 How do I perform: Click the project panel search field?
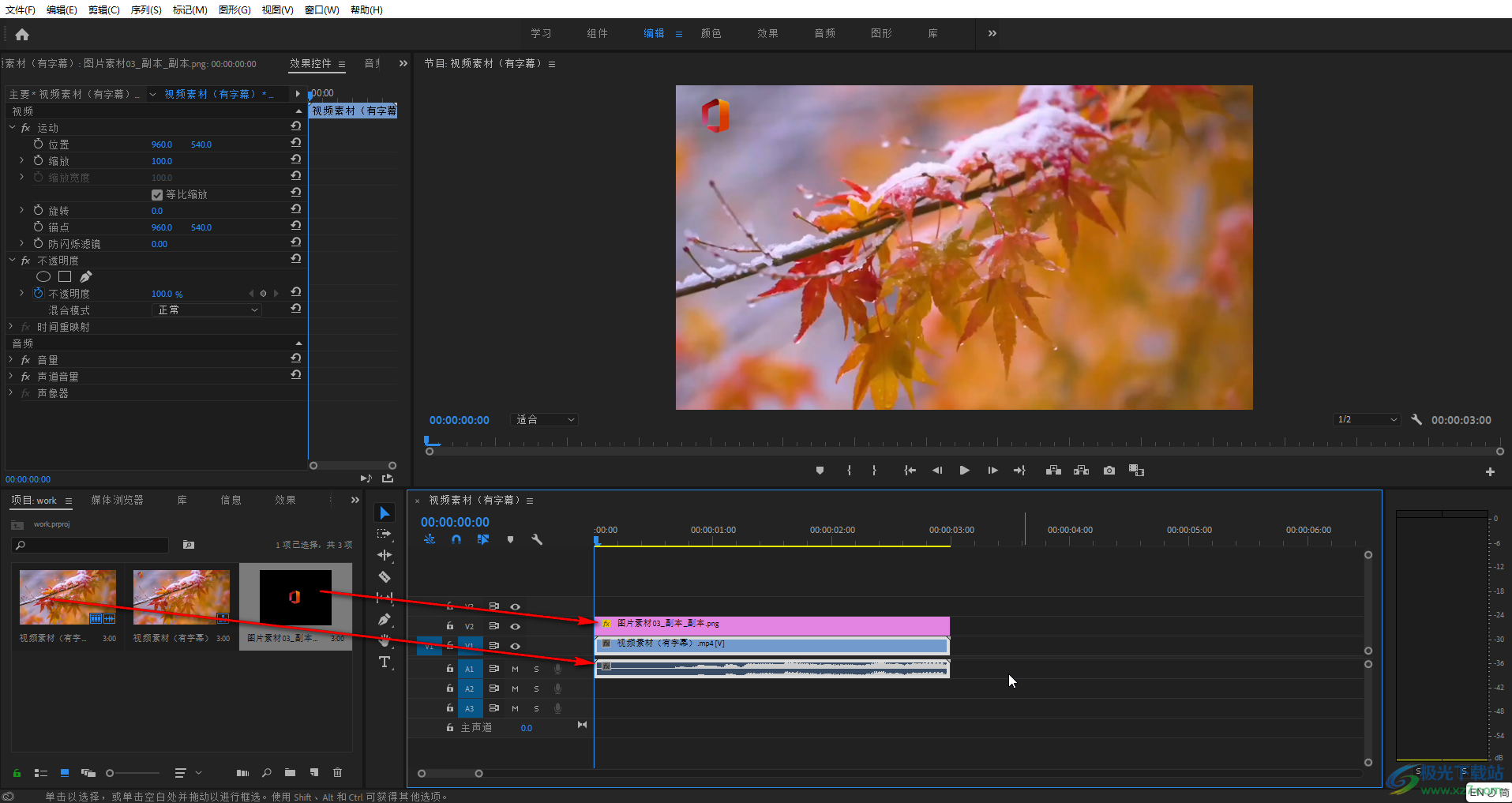click(90, 545)
